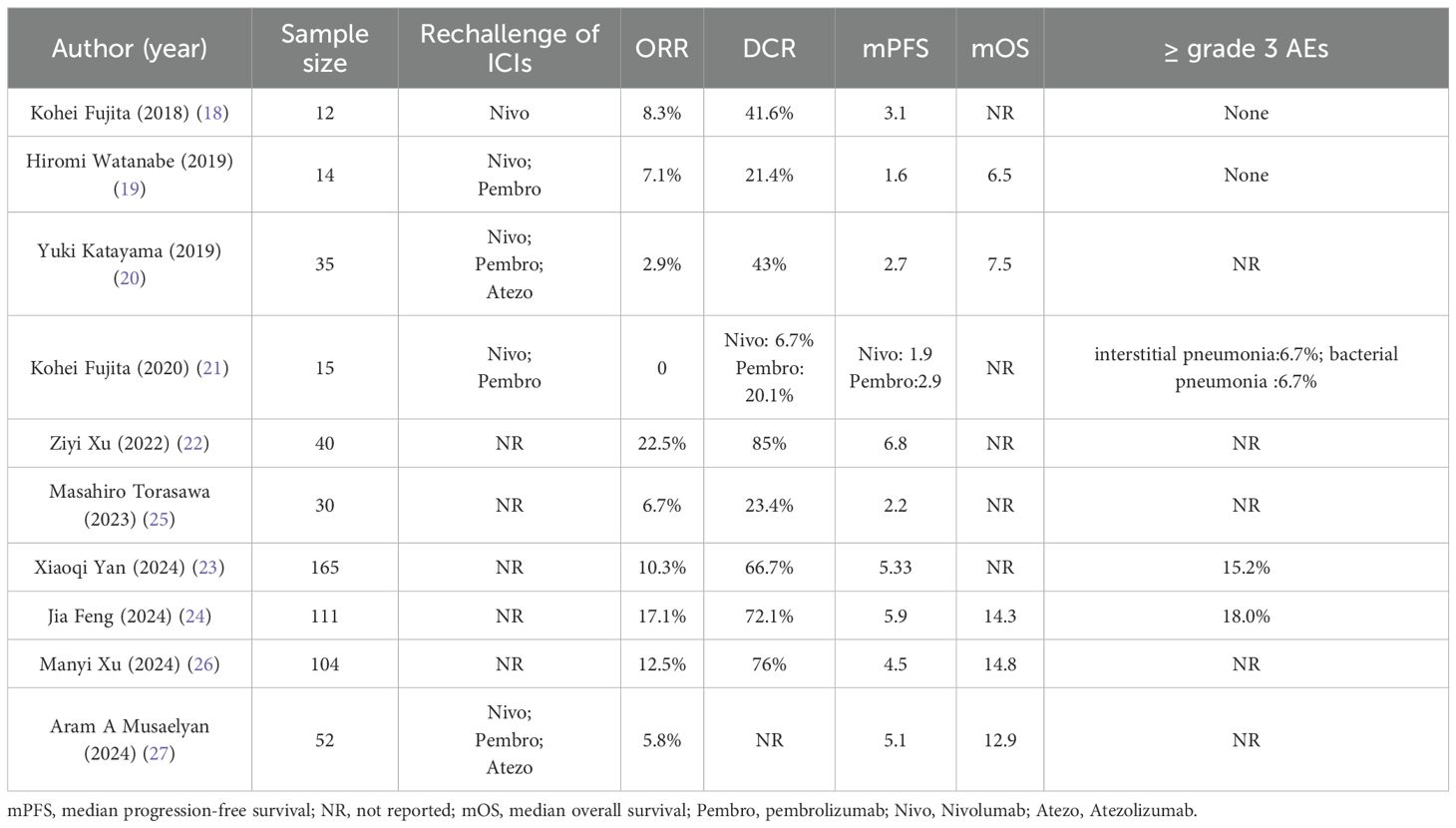Screen dimensions: 1456x828
Task: Select the interstitial pneumonia adverse events cell
Action: click(x=1246, y=368)
